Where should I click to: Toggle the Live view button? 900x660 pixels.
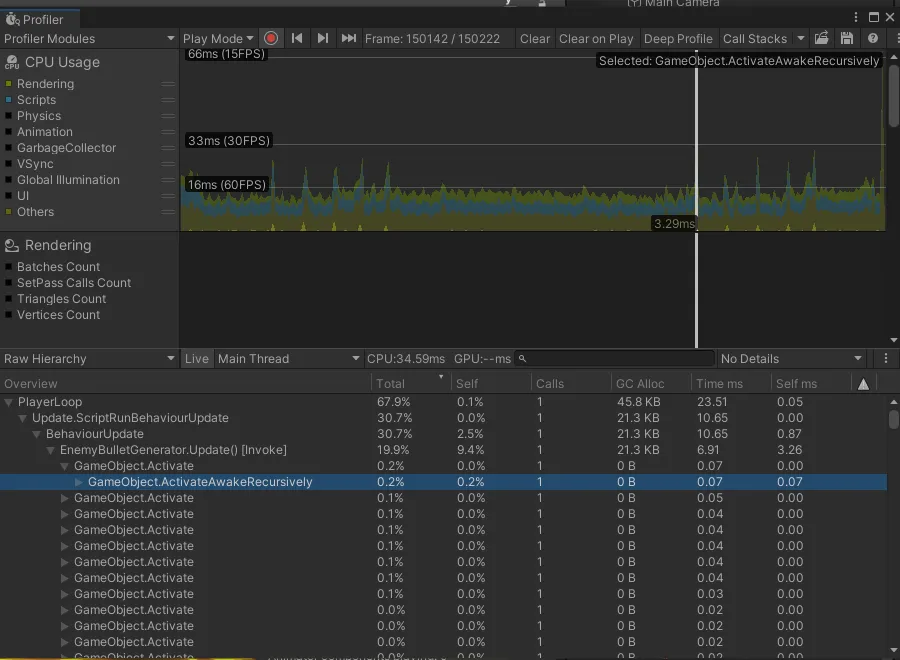[x=197, y=358]
